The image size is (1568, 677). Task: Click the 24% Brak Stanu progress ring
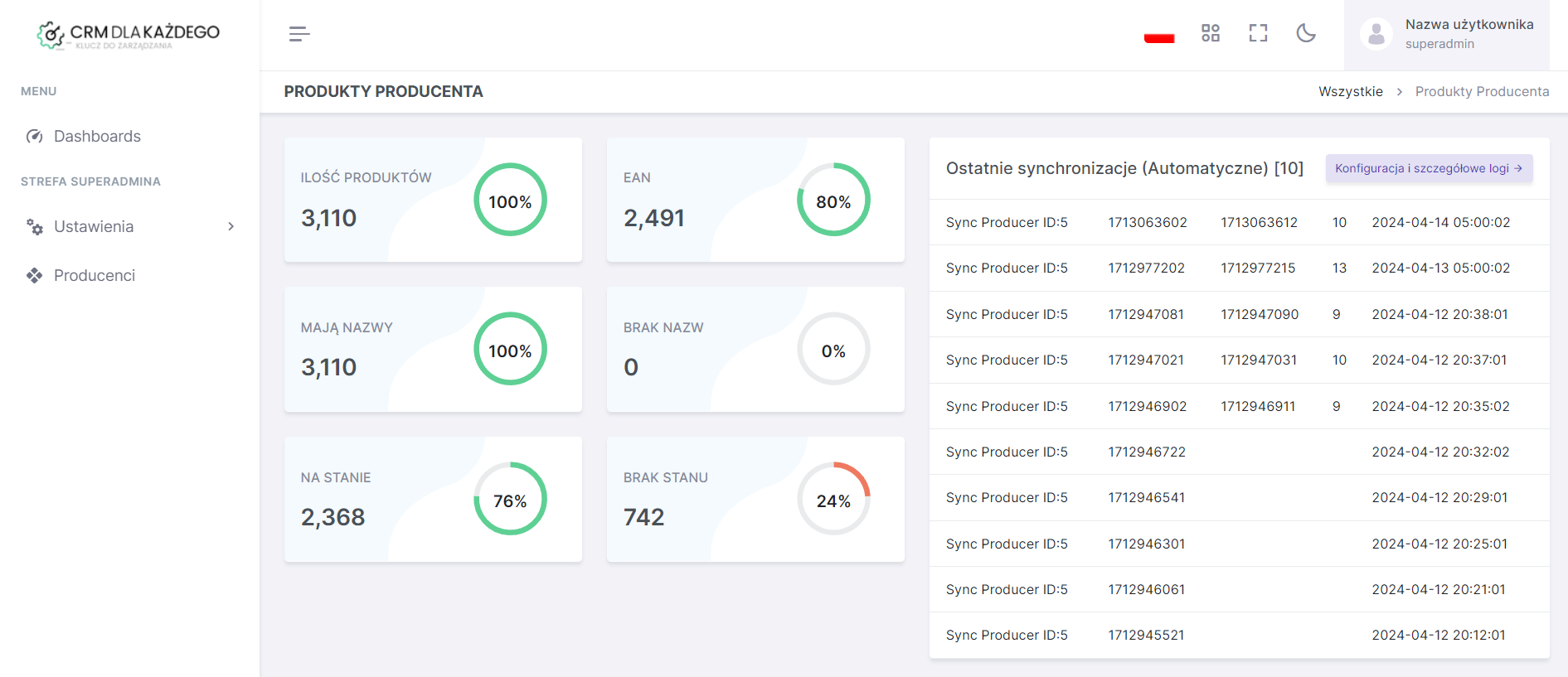pos(833,500)
